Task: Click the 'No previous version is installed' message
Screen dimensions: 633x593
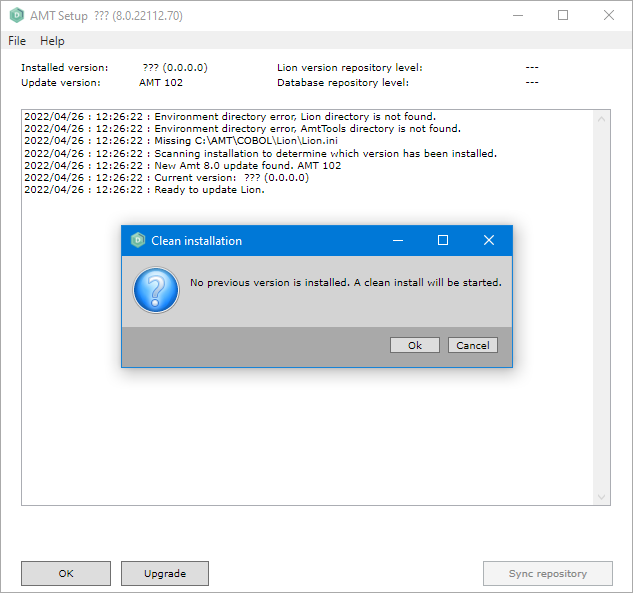Action: tap(346, 283)
